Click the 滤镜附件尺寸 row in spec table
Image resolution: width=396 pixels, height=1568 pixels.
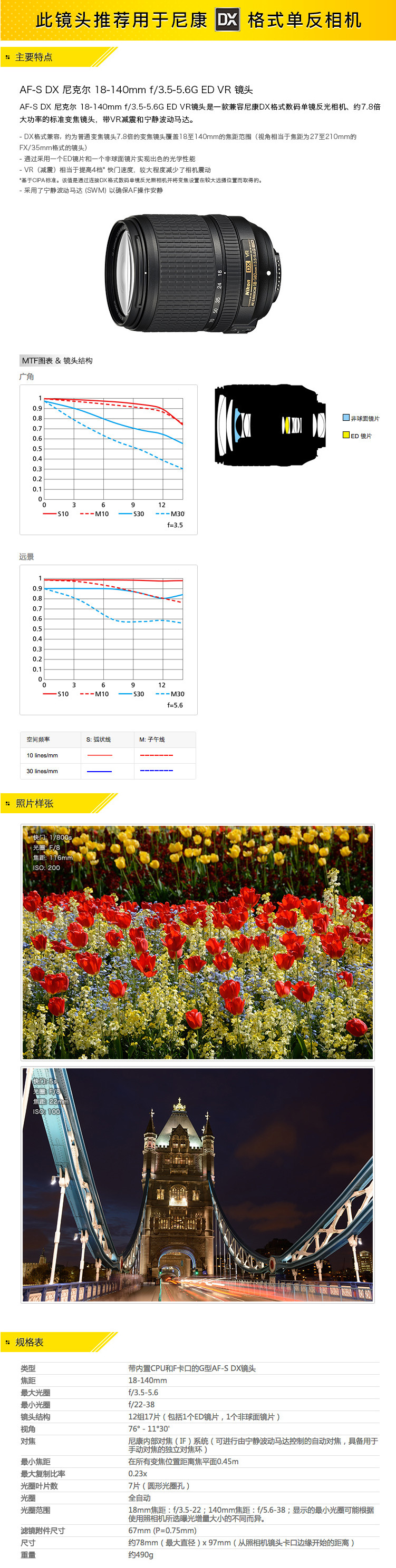pyautogui.click(x=199, y=1530)
